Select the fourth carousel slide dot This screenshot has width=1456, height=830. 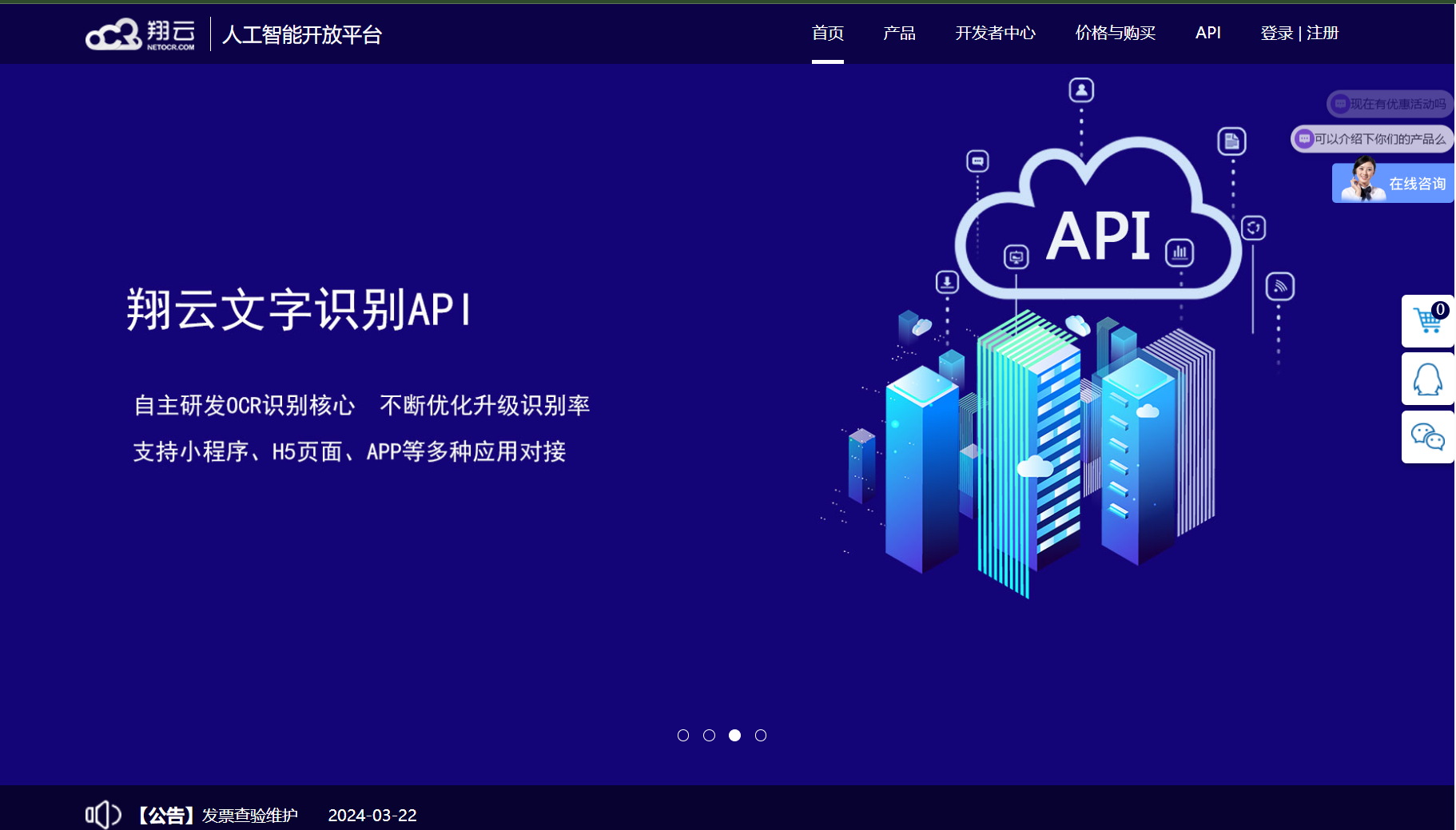pyautogui.click(x=761, y=735)
